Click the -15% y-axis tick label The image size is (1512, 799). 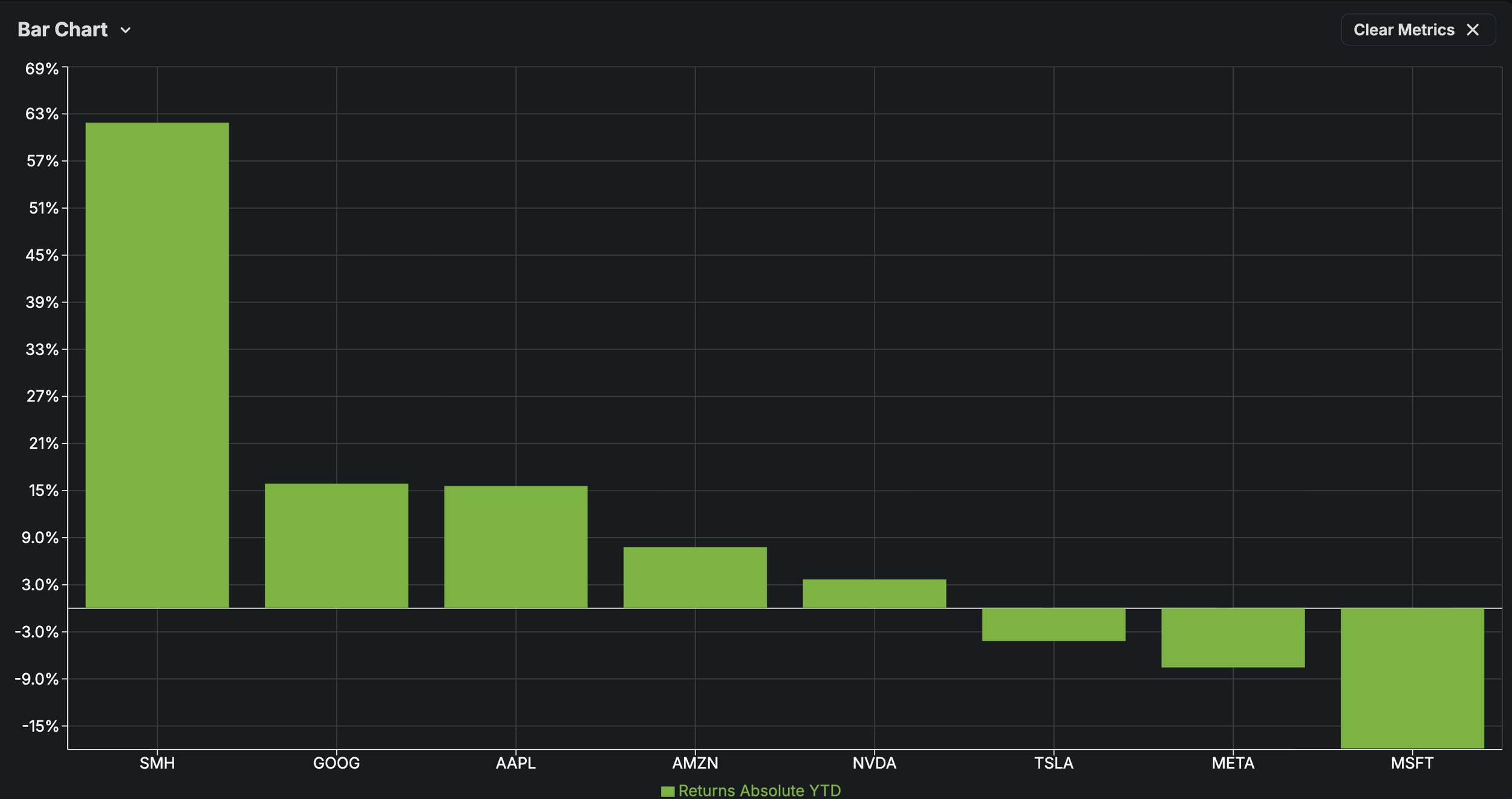coord(41,726)
